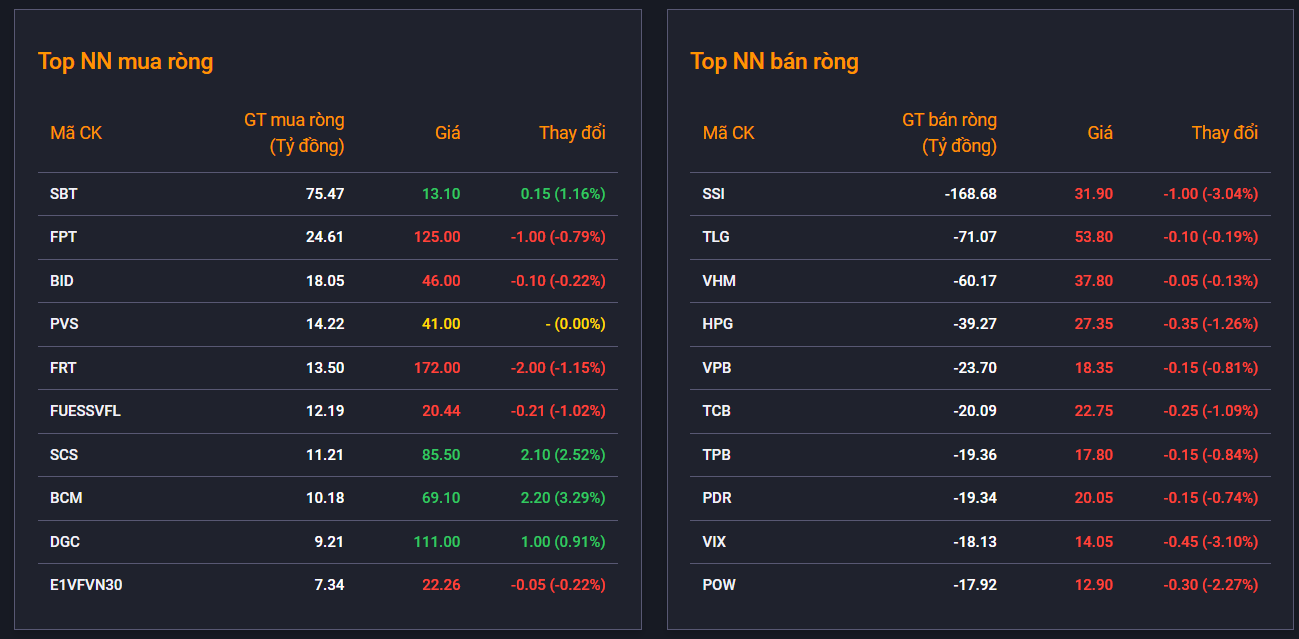Screen dimensions: 1299x639
Task: Click SSI net-sell value -168.68
Action: click(971, 194)
